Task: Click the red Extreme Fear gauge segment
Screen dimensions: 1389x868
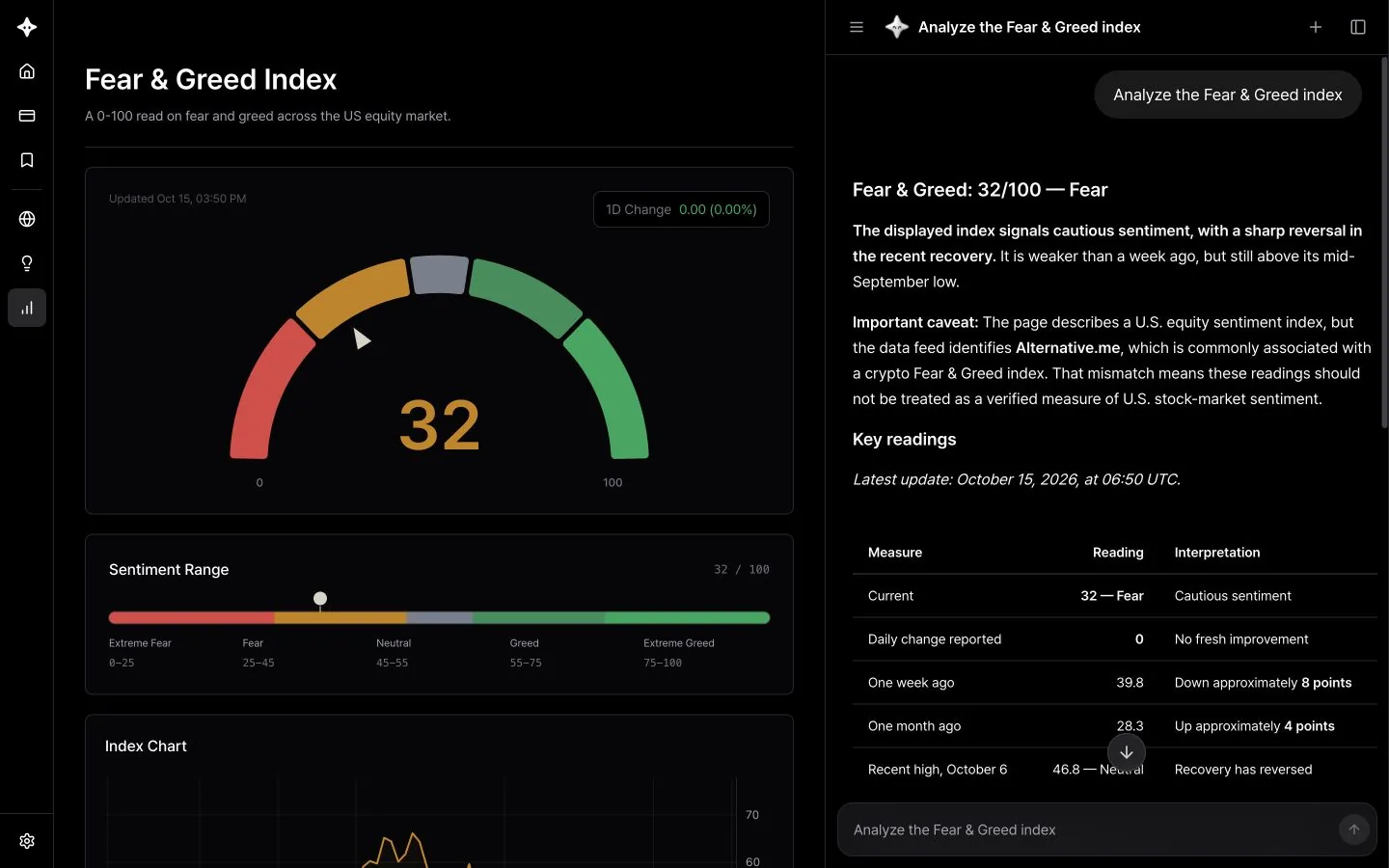Action: tap(271, 390)
